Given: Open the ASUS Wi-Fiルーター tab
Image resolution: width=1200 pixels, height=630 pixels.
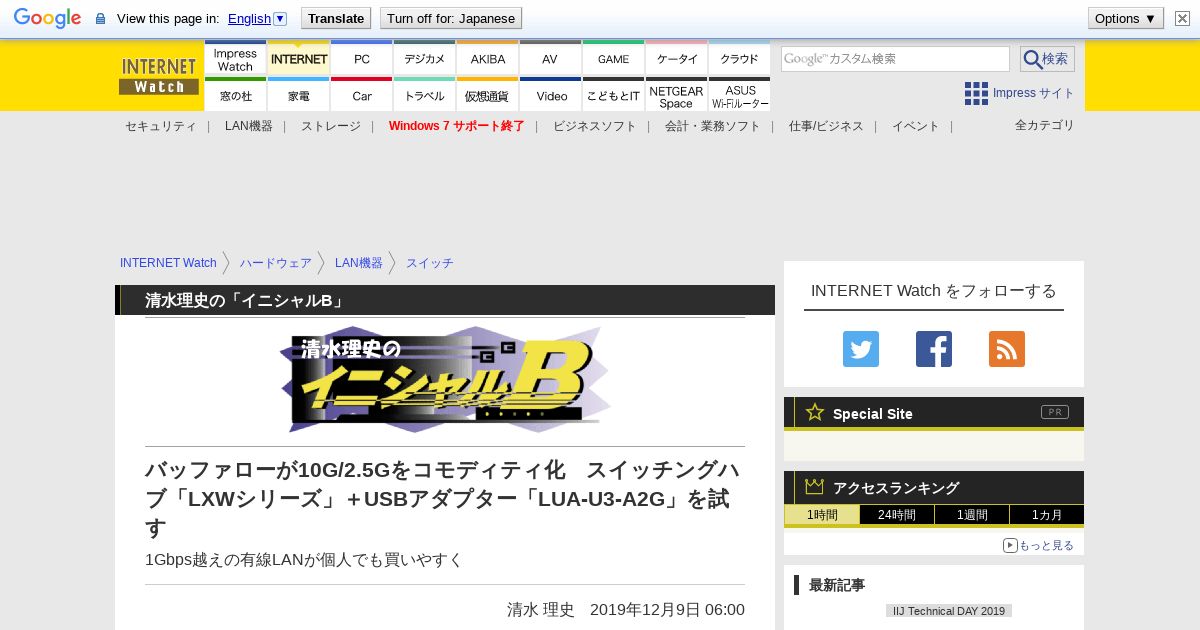Looking at the screenshot, I should pyautogui.click(x=739, y=95).
